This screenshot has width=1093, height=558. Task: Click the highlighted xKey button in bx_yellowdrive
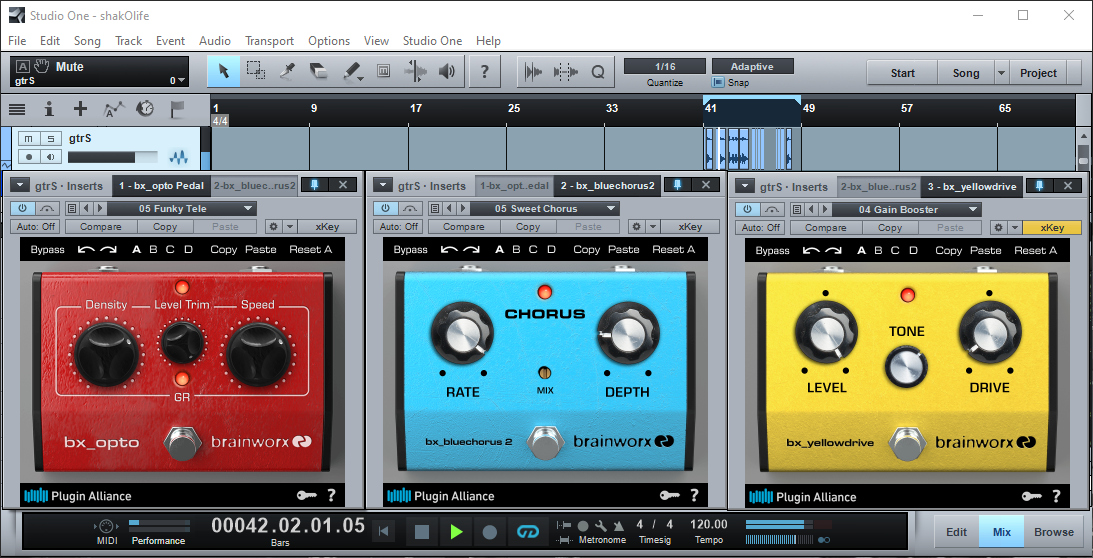coord(1052,227)
